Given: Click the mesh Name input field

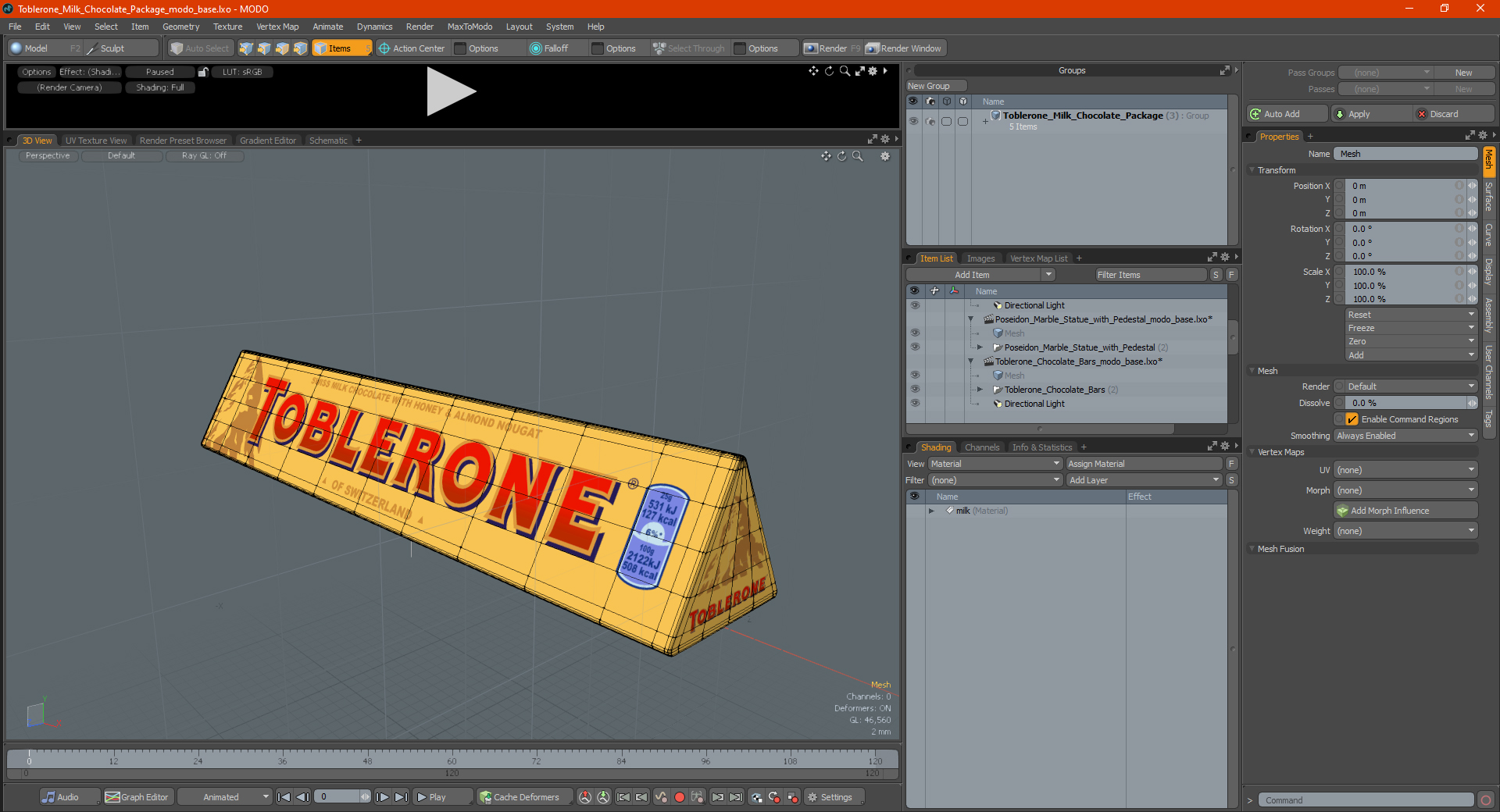Looking at the screenshot, I should 1405,154.
